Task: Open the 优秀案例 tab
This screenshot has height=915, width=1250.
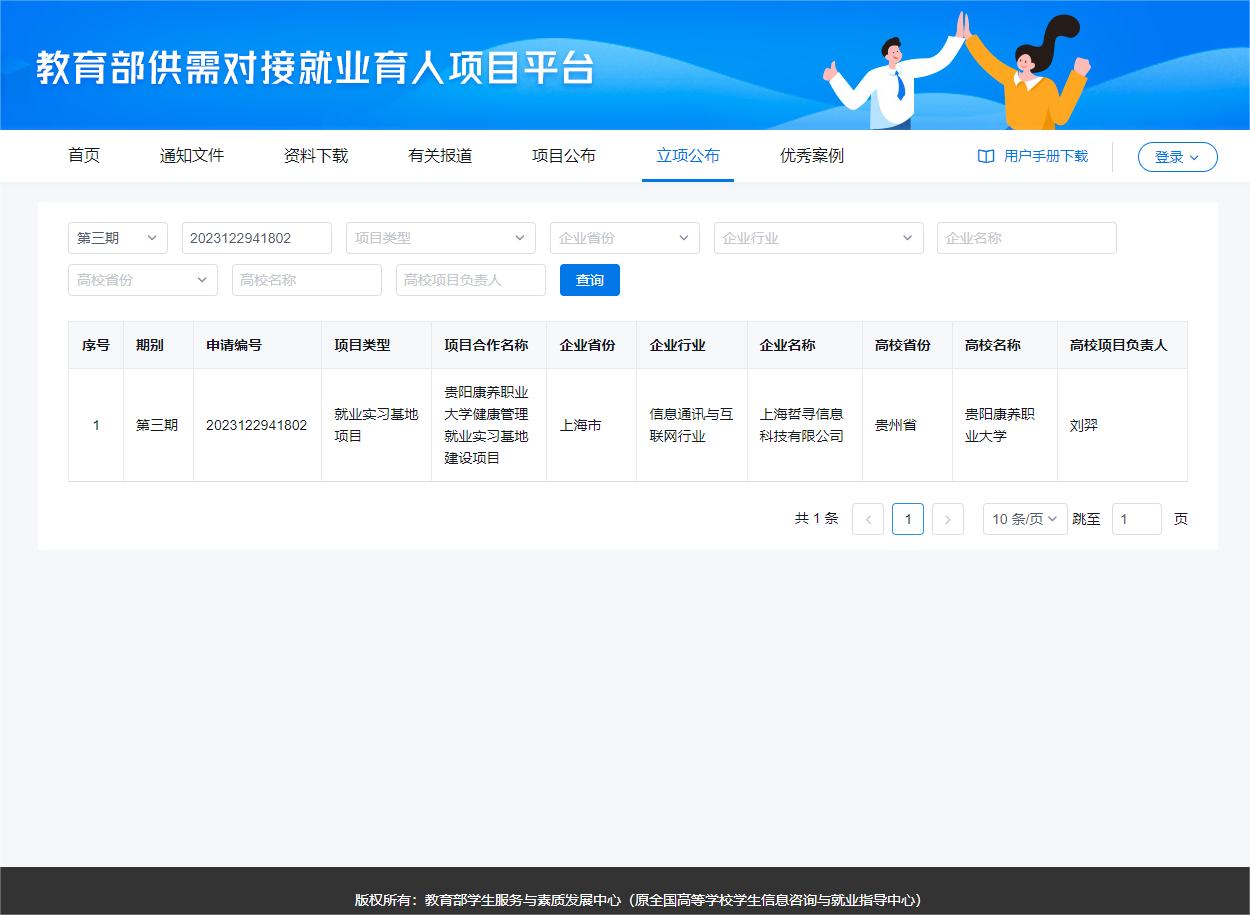Action: (x=811, y=156)
